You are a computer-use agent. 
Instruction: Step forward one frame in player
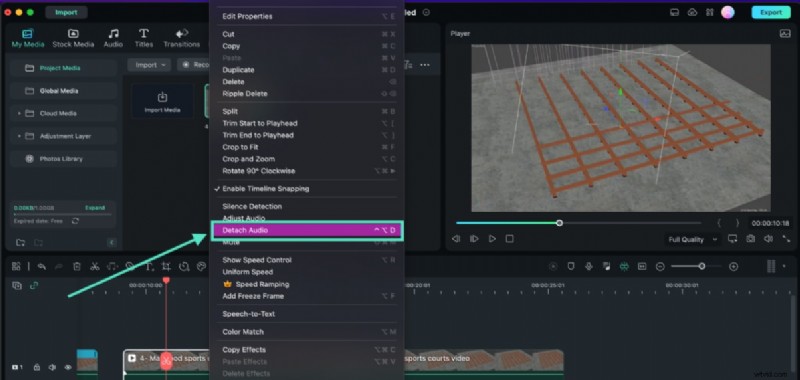point(474,239)
